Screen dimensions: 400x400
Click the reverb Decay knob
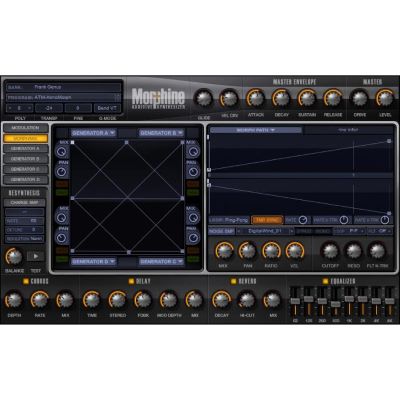[x=221, y=300]
